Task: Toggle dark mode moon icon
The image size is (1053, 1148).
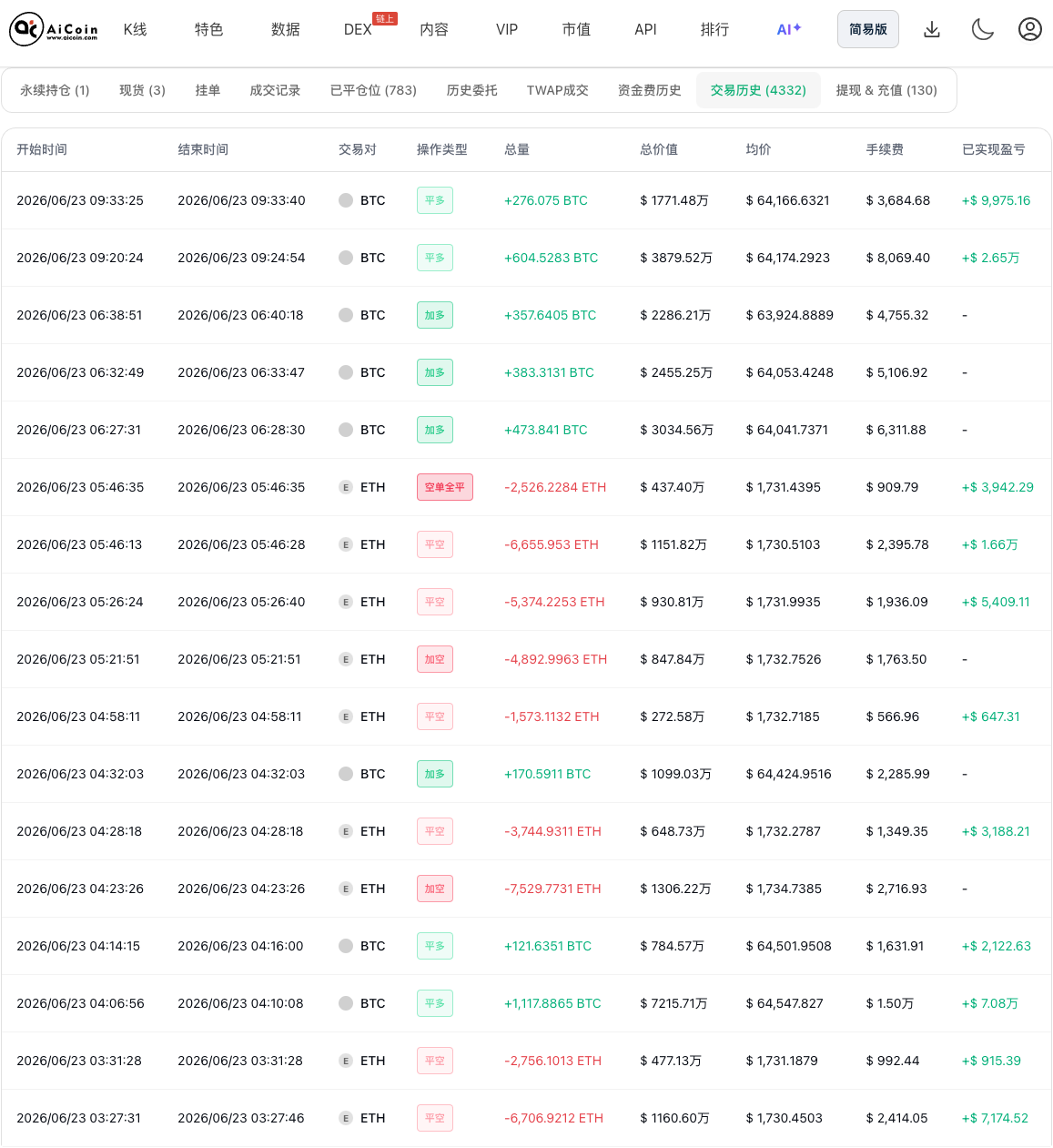Action: 982,30
